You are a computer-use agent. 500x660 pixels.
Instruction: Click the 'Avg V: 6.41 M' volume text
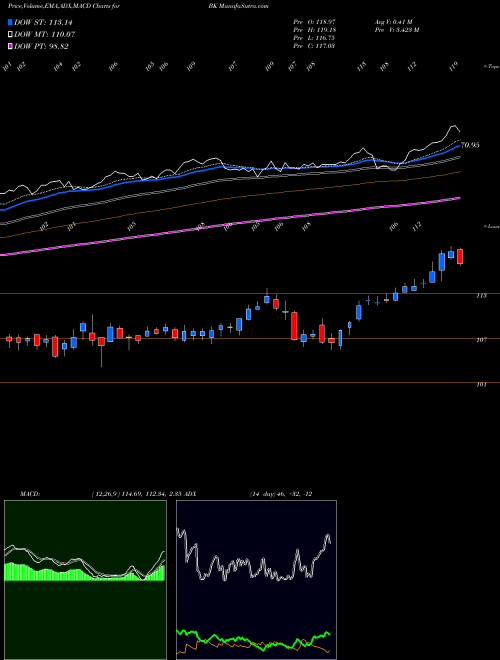tap(394, 22)
